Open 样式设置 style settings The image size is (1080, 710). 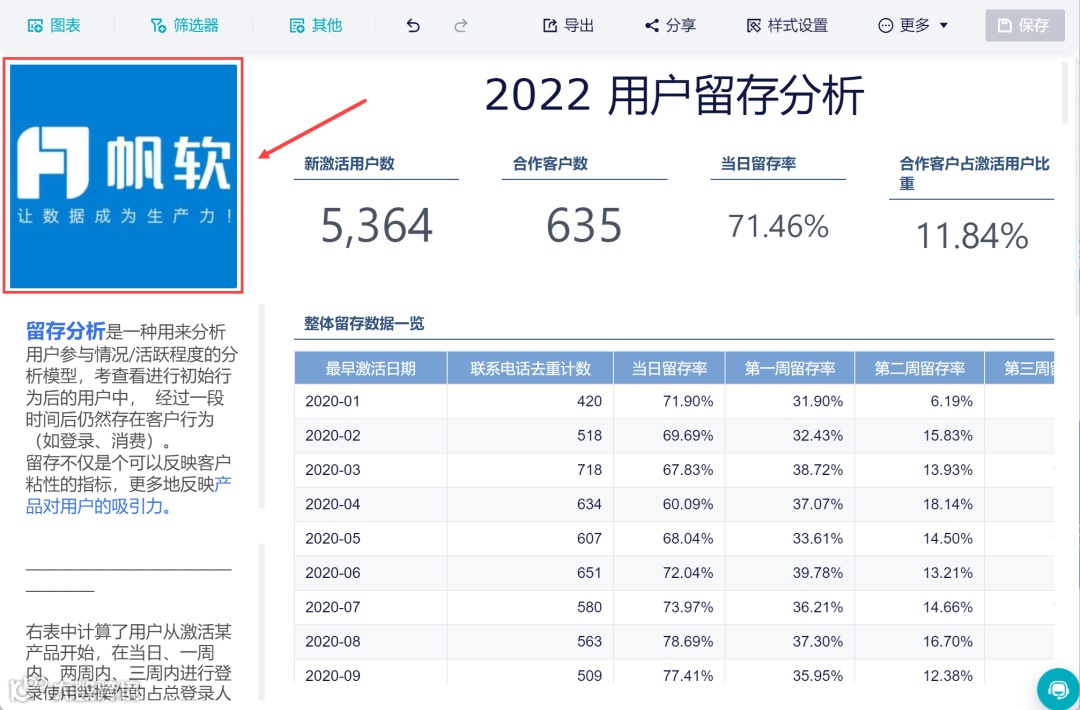pyautogui.click(x=787, y=25)
